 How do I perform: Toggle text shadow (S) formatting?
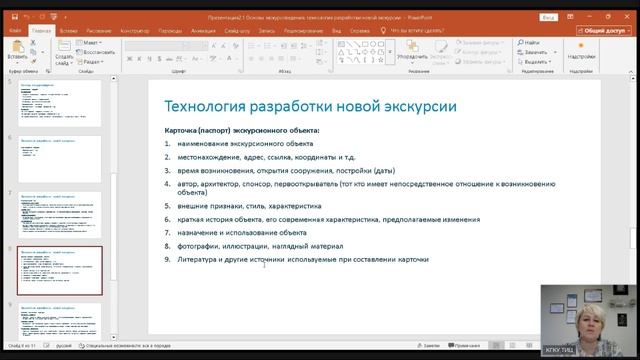pyautogui.click(x=160, y=59)
